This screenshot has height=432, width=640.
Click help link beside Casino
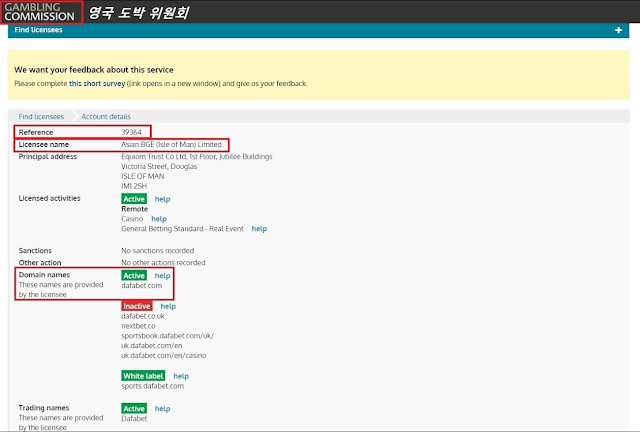159,219
